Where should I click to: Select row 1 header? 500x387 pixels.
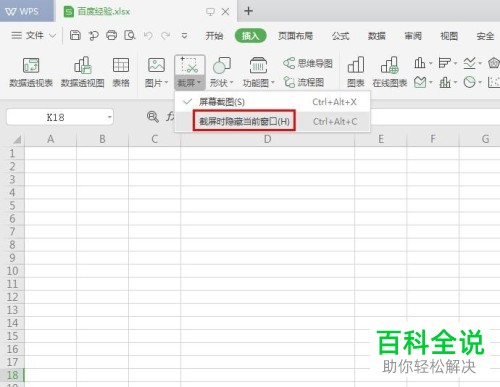12,153
